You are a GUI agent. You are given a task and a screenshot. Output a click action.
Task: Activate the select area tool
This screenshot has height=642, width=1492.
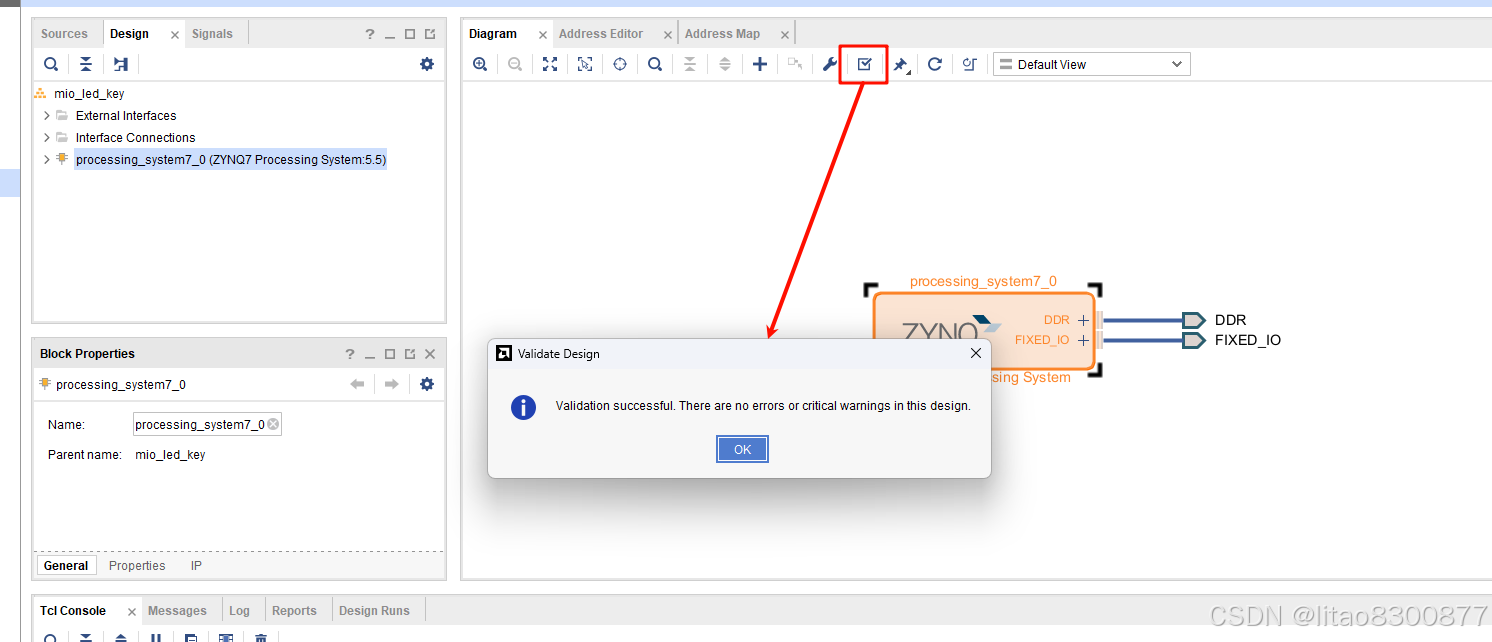coord(585,64)
